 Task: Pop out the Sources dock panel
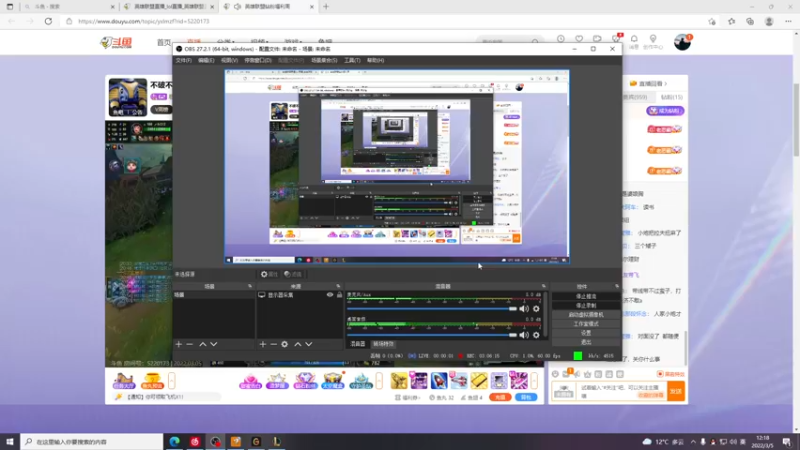338,286
